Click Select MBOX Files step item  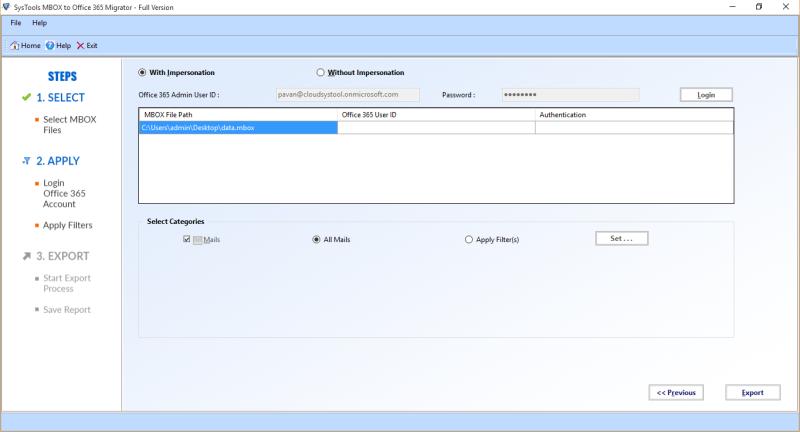click(69, 124)
